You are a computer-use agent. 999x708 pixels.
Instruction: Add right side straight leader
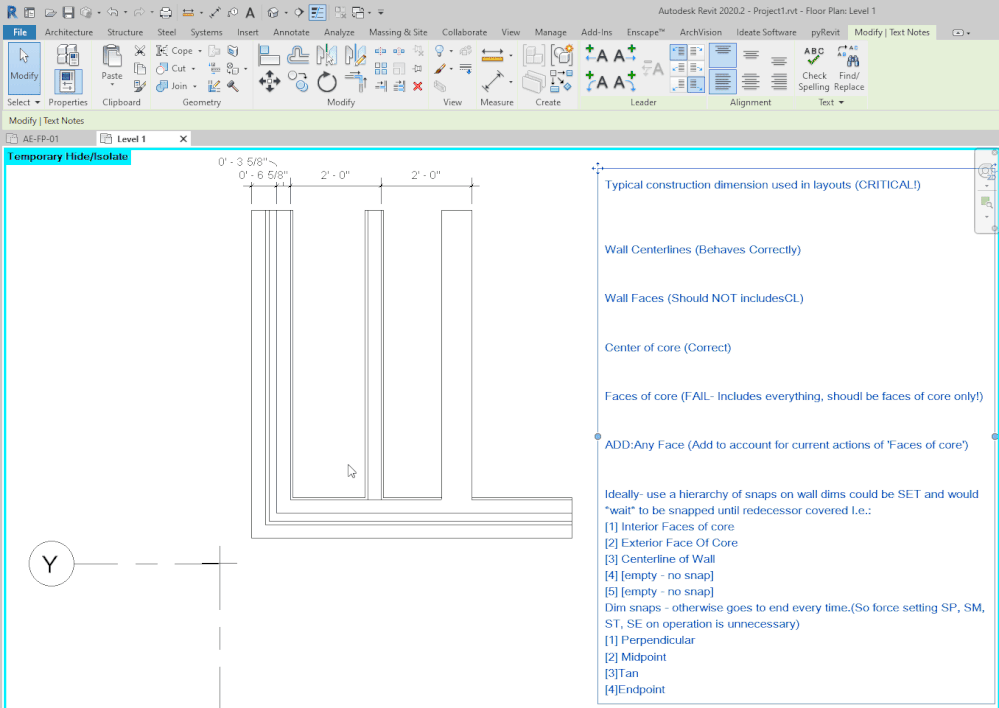pos(624,55)
